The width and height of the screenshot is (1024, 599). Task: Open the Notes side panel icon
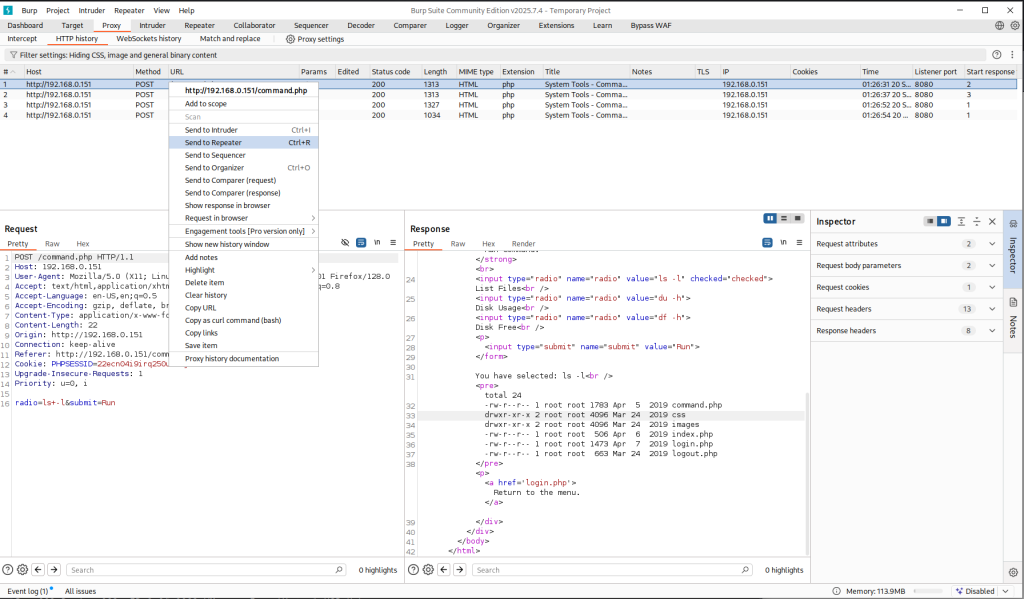1012,303
